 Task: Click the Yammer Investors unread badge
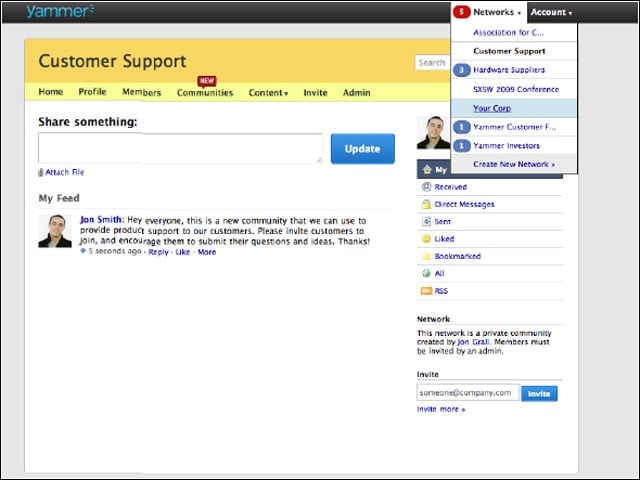point(462,146)
